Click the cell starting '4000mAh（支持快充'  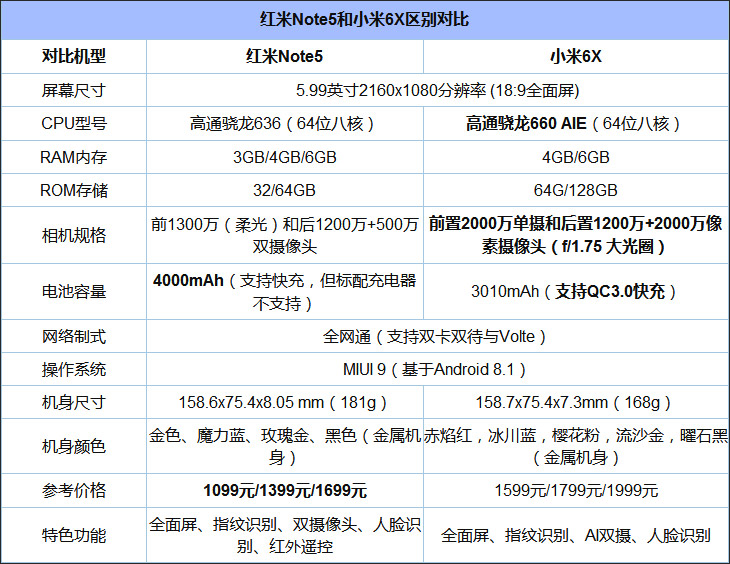pos(284,292)
